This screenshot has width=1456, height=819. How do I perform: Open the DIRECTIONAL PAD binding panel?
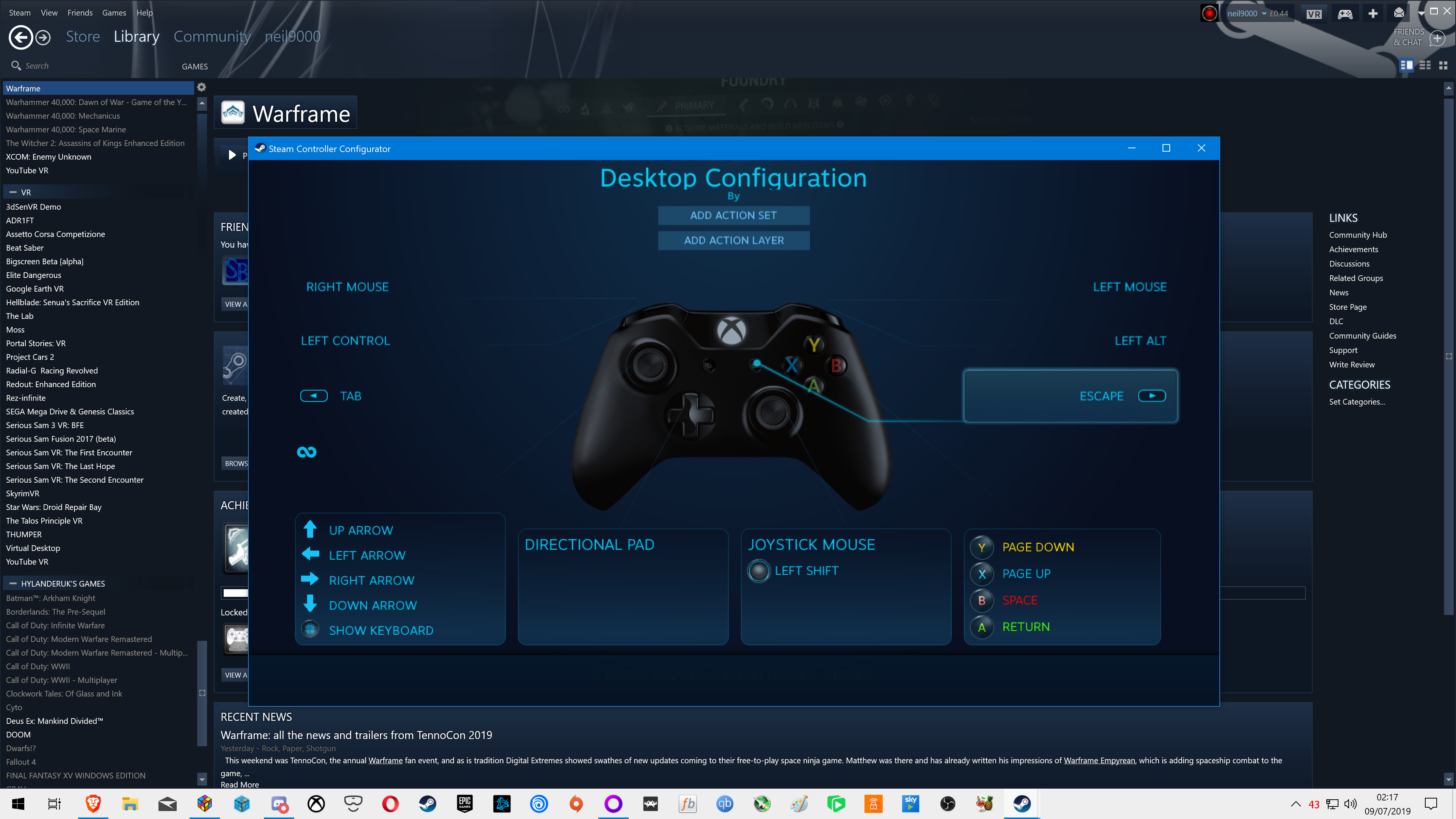tap(623, 587)
